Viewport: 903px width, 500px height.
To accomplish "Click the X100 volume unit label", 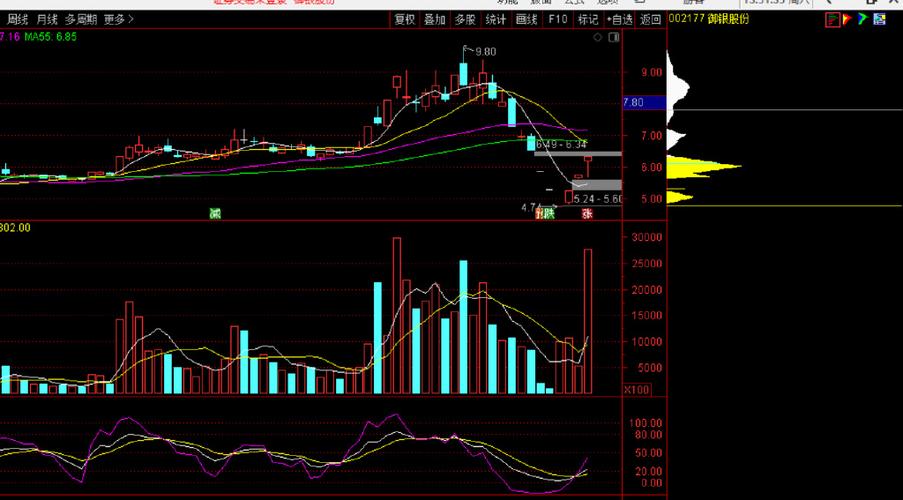I will 636,390.
